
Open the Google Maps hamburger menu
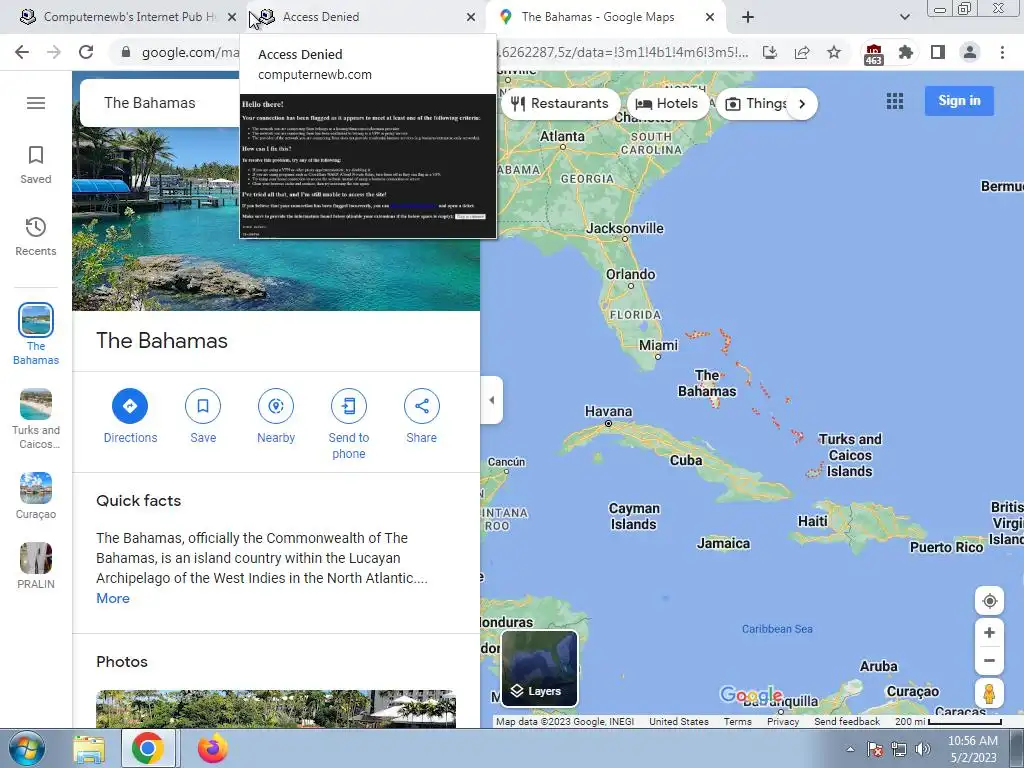pos(36,103)
